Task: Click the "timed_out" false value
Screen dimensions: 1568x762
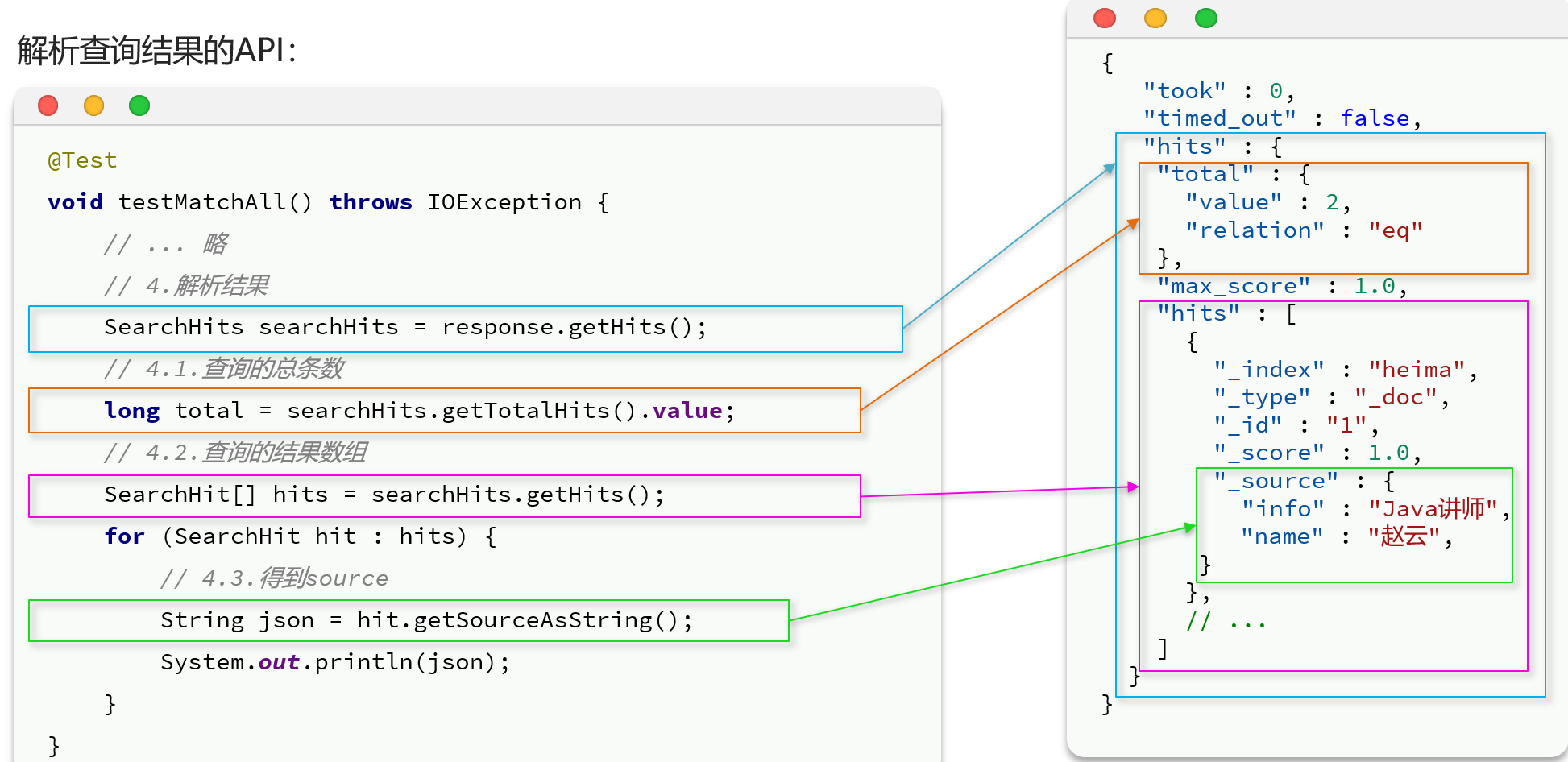Action: (1375, 118)
